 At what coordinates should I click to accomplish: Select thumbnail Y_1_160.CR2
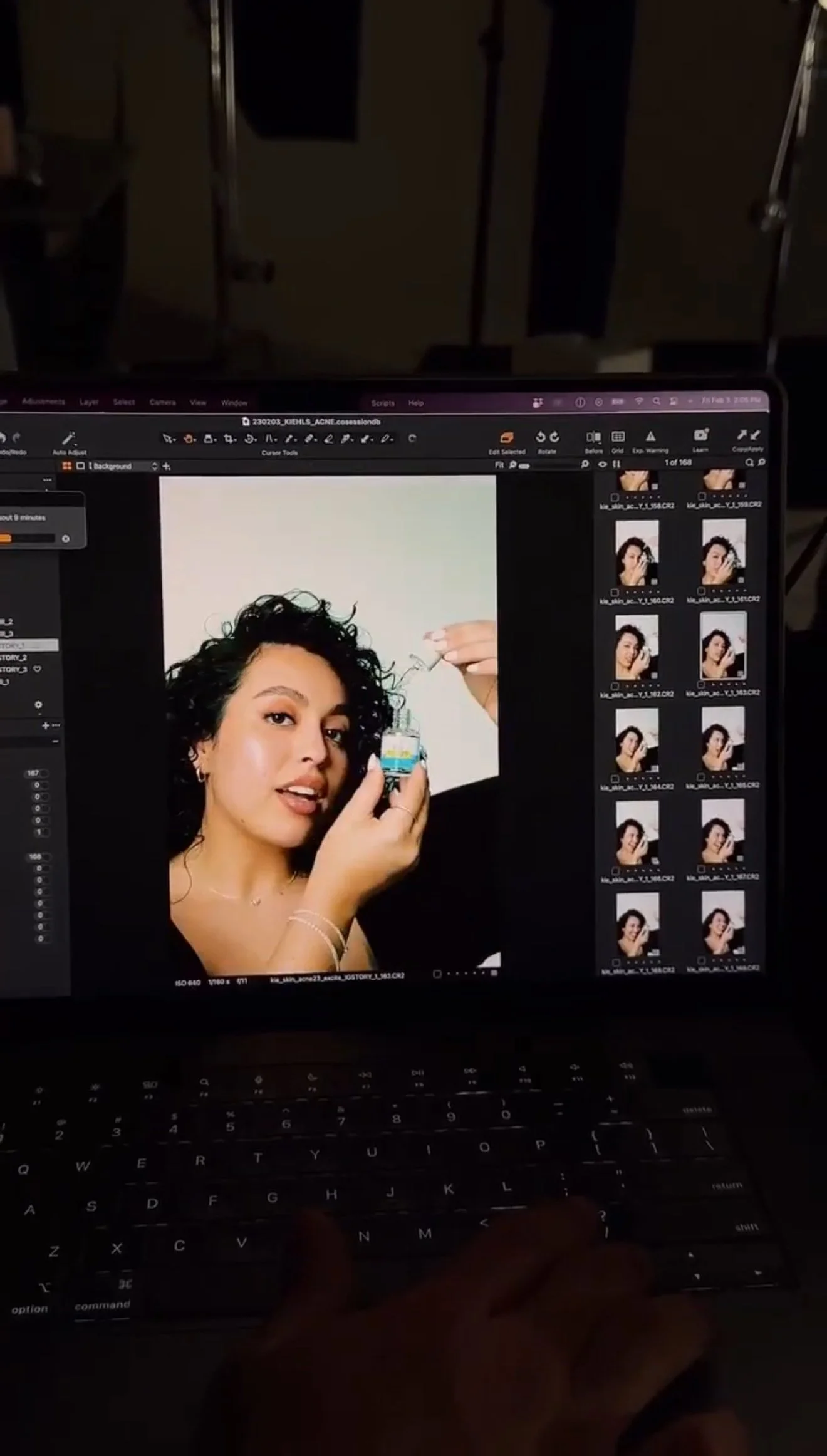pos(637,552)
